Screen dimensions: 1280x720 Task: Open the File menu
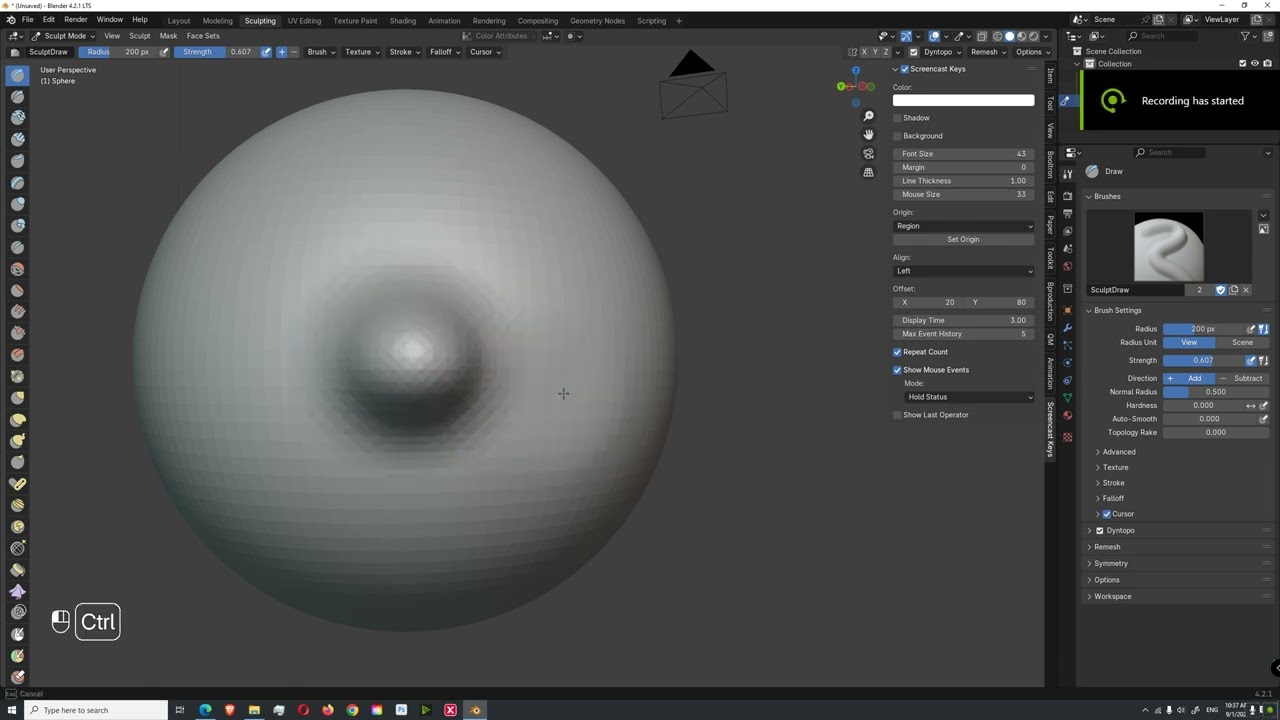coord(28,20)
